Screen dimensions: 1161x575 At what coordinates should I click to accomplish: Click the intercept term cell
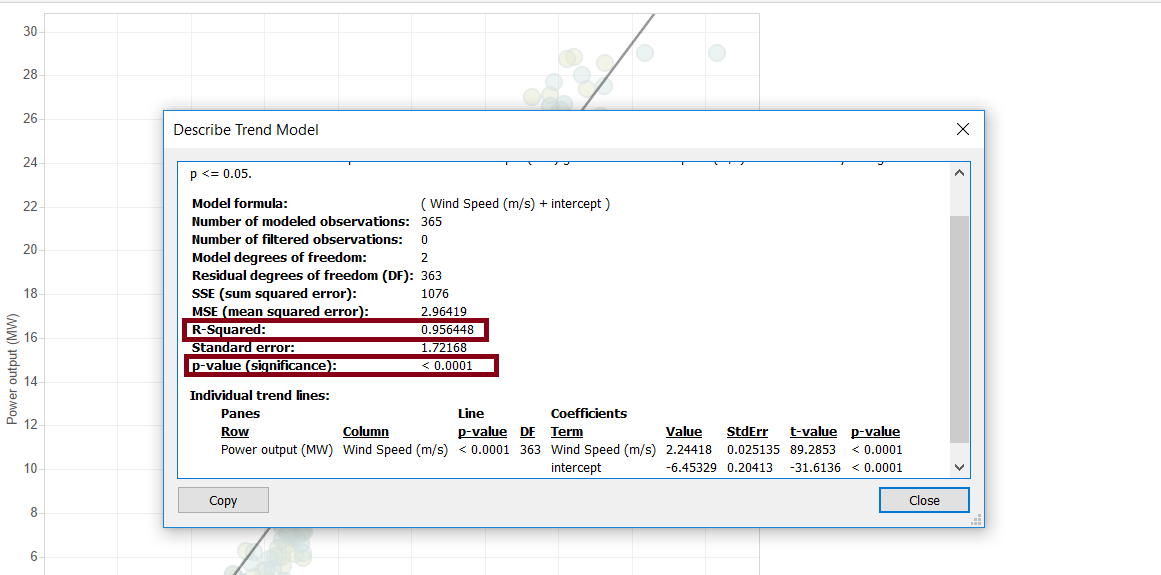(x=576, y=468)
